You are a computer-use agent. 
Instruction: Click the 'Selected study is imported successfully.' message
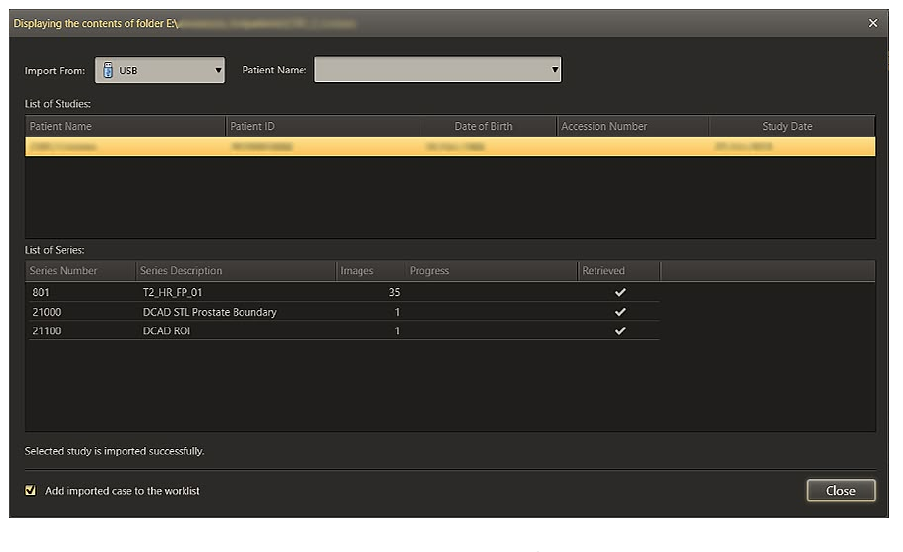pos(115,451)
